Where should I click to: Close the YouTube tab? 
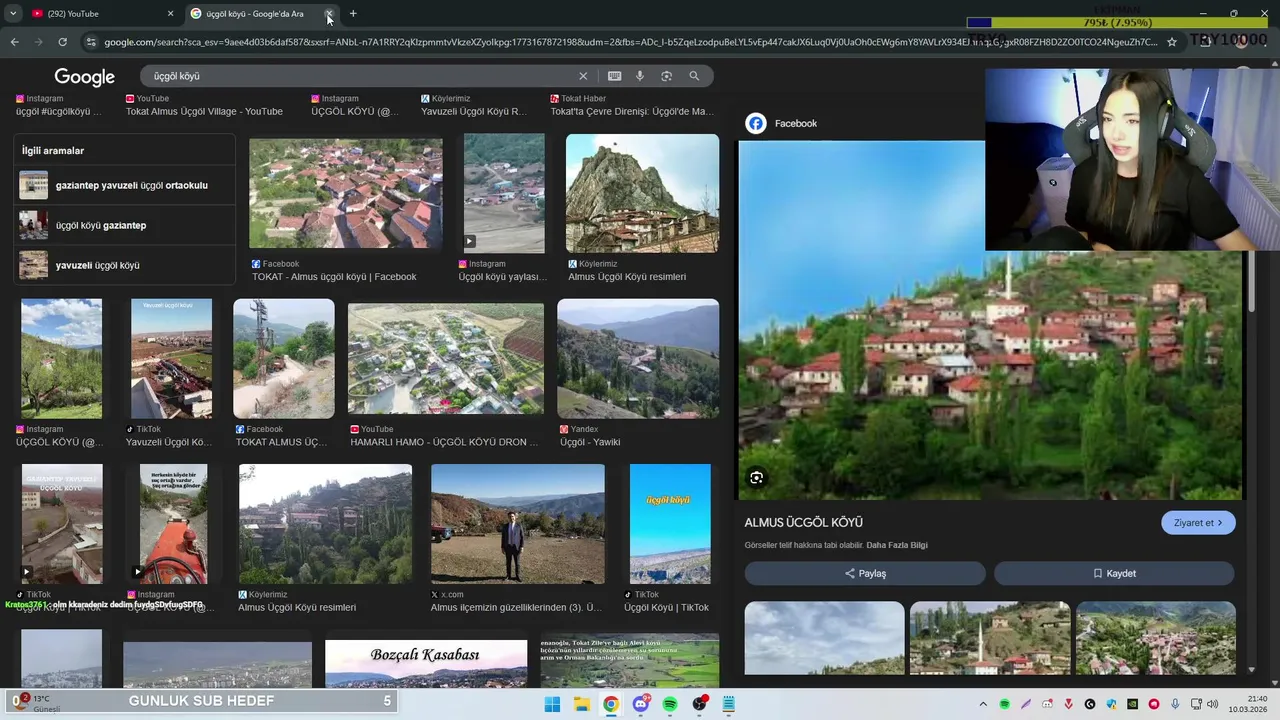(x=170, y=14)
